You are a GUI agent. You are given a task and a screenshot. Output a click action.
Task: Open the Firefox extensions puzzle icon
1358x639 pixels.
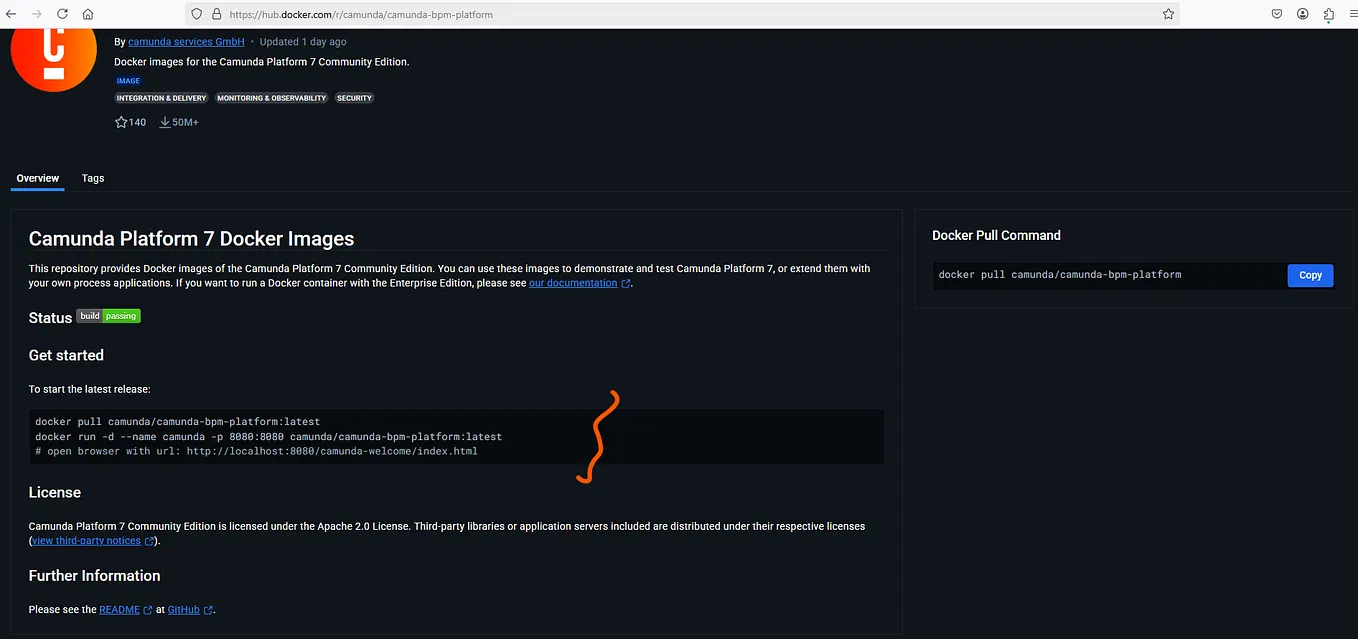[x=1328, y=14]
